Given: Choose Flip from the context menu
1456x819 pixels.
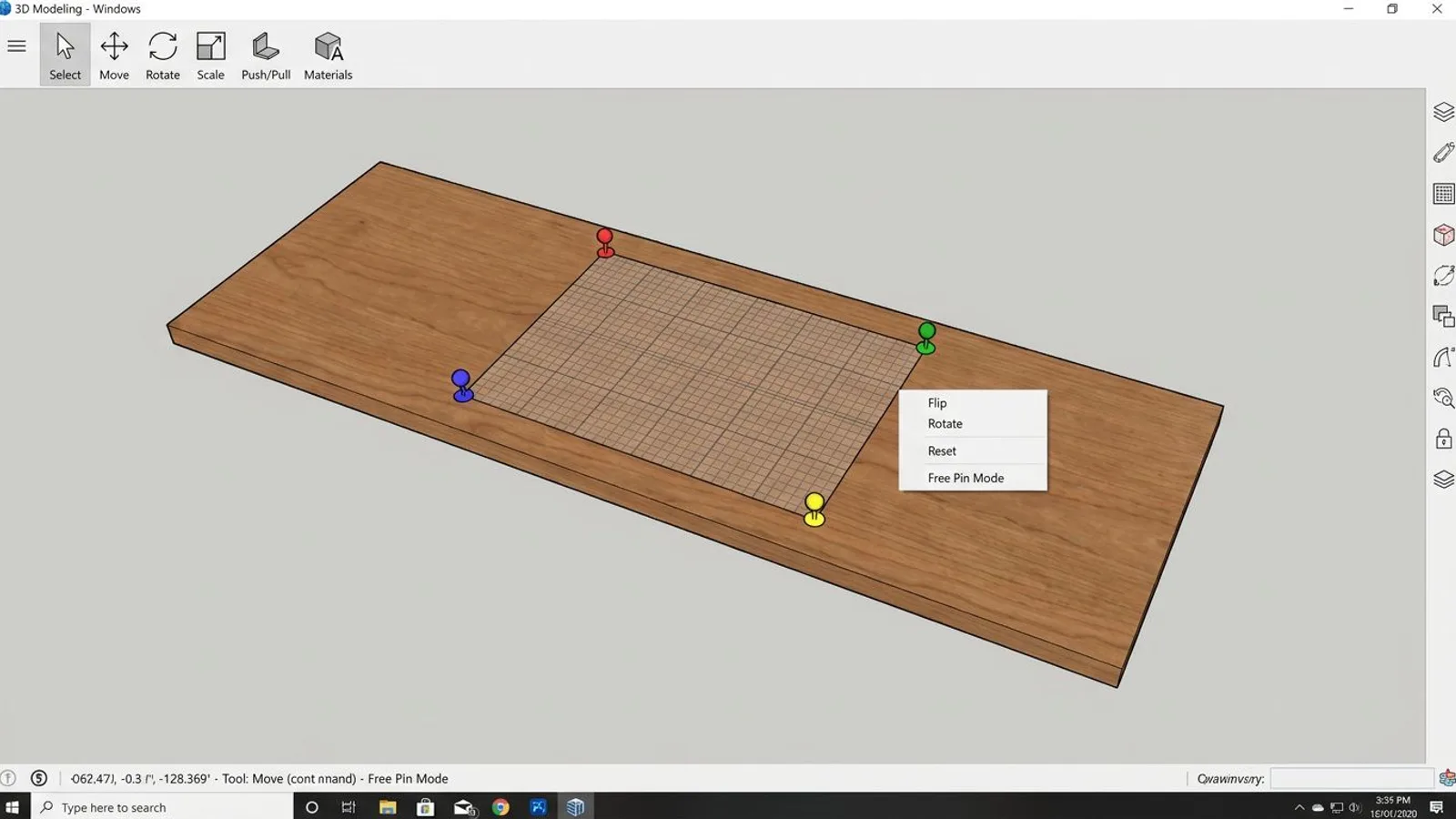Looking at the screenshot, I should [937, 402].
